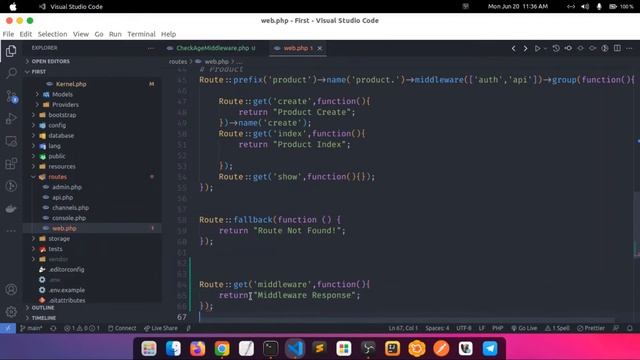Collapse the routes folder
This screenshot has width=640, height=360.
click(x=57, y=177)
